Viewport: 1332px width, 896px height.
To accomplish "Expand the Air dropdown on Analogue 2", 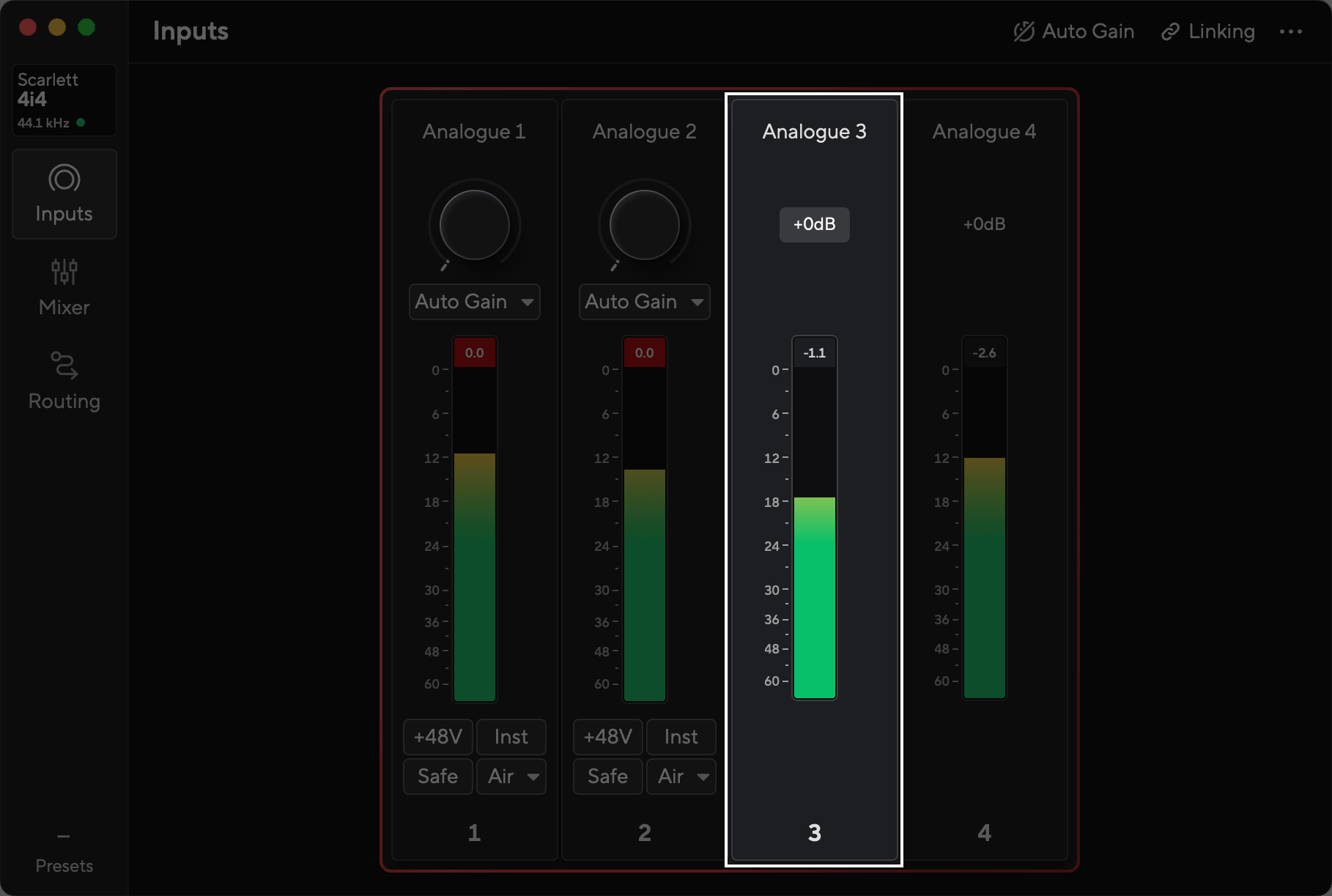I will (x=681, y=777).
